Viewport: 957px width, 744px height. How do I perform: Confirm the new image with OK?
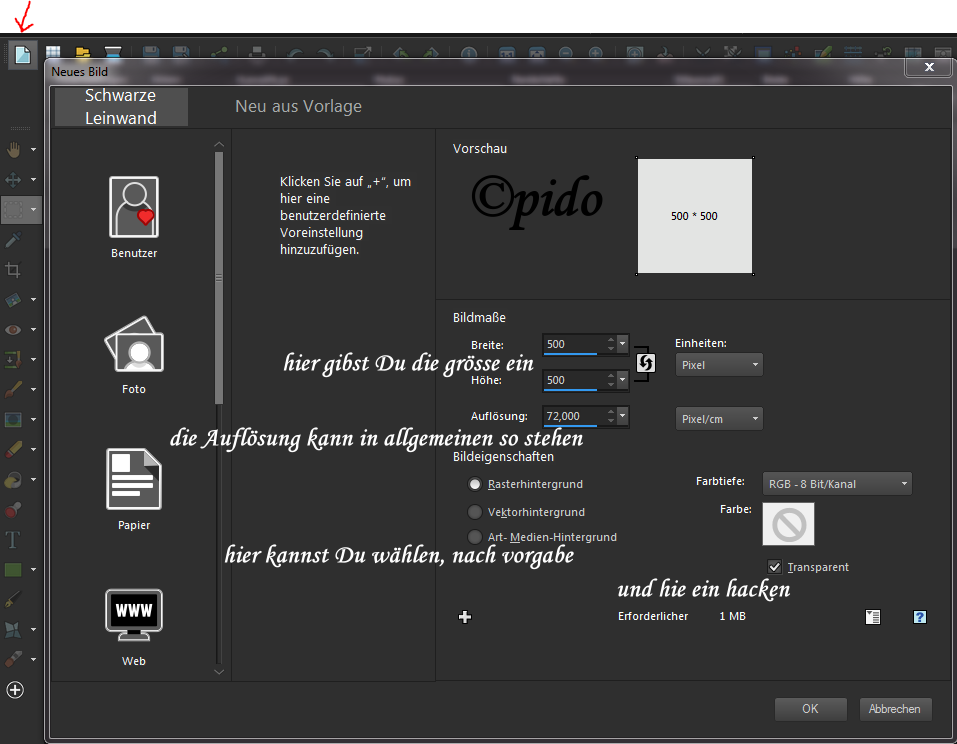[x=810, y=709]
